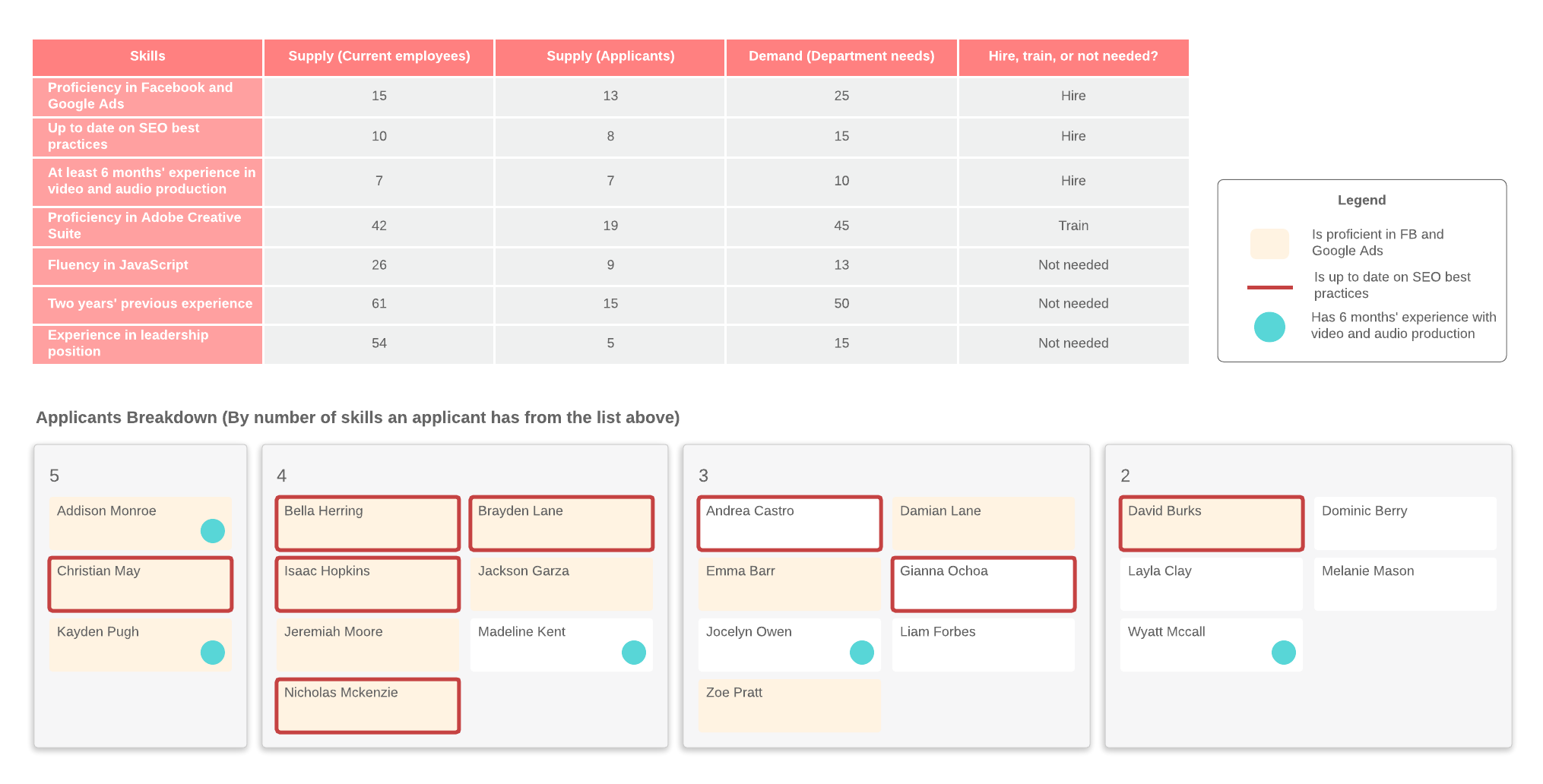
Task: Click the teal video experience badge on Addison Monroe
Action: pyautogui.click(x=213, y=531)
